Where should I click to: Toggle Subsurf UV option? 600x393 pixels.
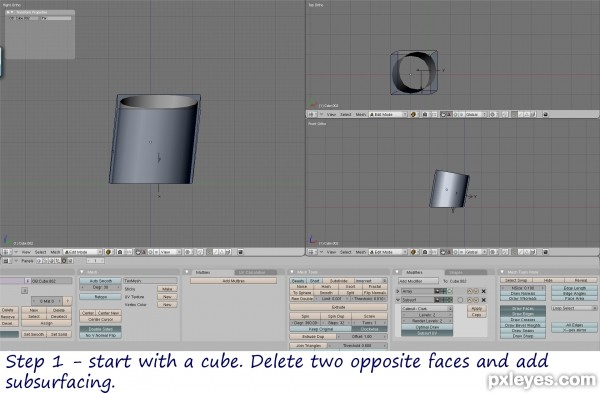point(427,333)
